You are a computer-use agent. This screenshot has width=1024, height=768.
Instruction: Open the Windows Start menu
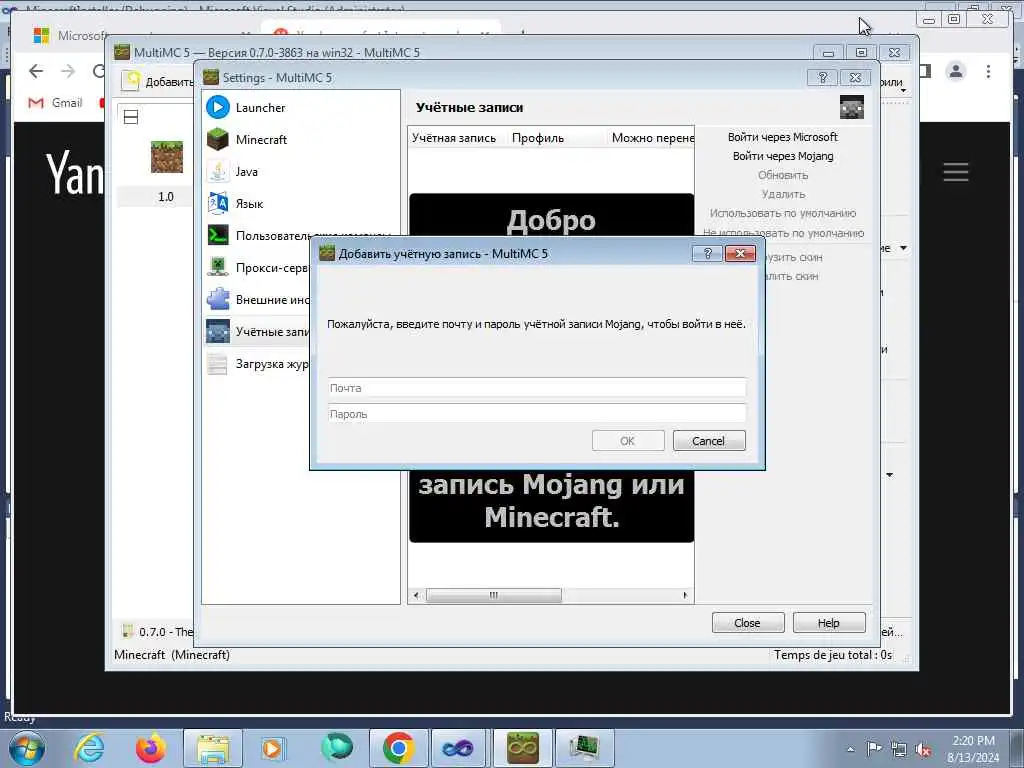[26, 748]
